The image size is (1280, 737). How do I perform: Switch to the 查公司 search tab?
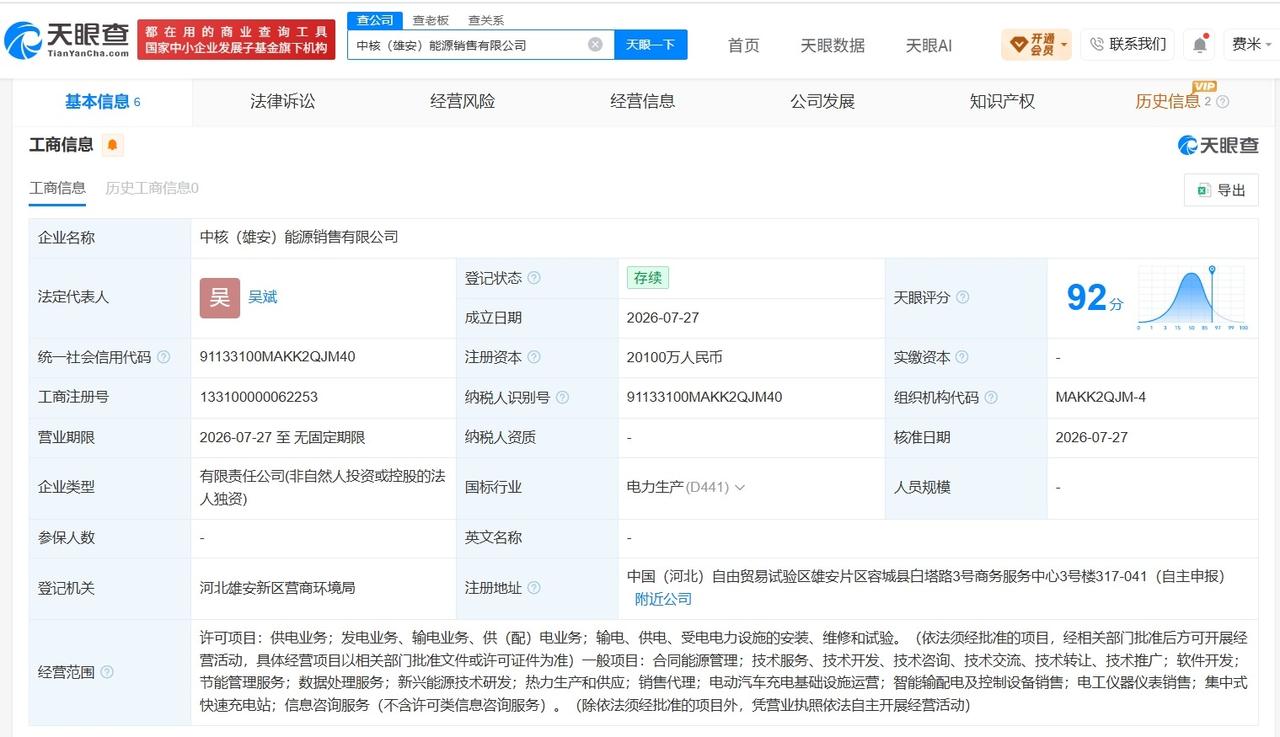(x=375, y=20)
